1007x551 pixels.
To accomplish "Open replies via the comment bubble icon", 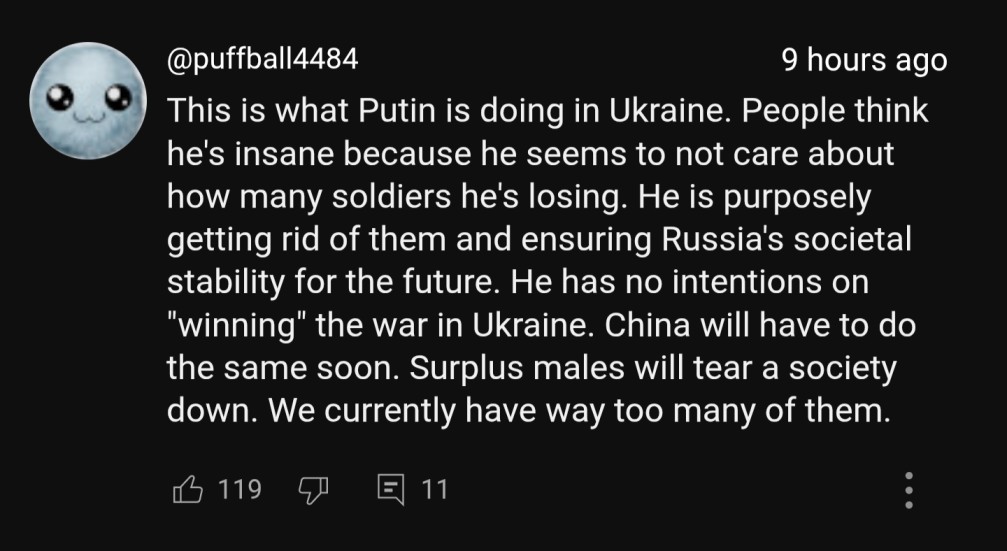I will pyautogui.click(x=390, y=490).
